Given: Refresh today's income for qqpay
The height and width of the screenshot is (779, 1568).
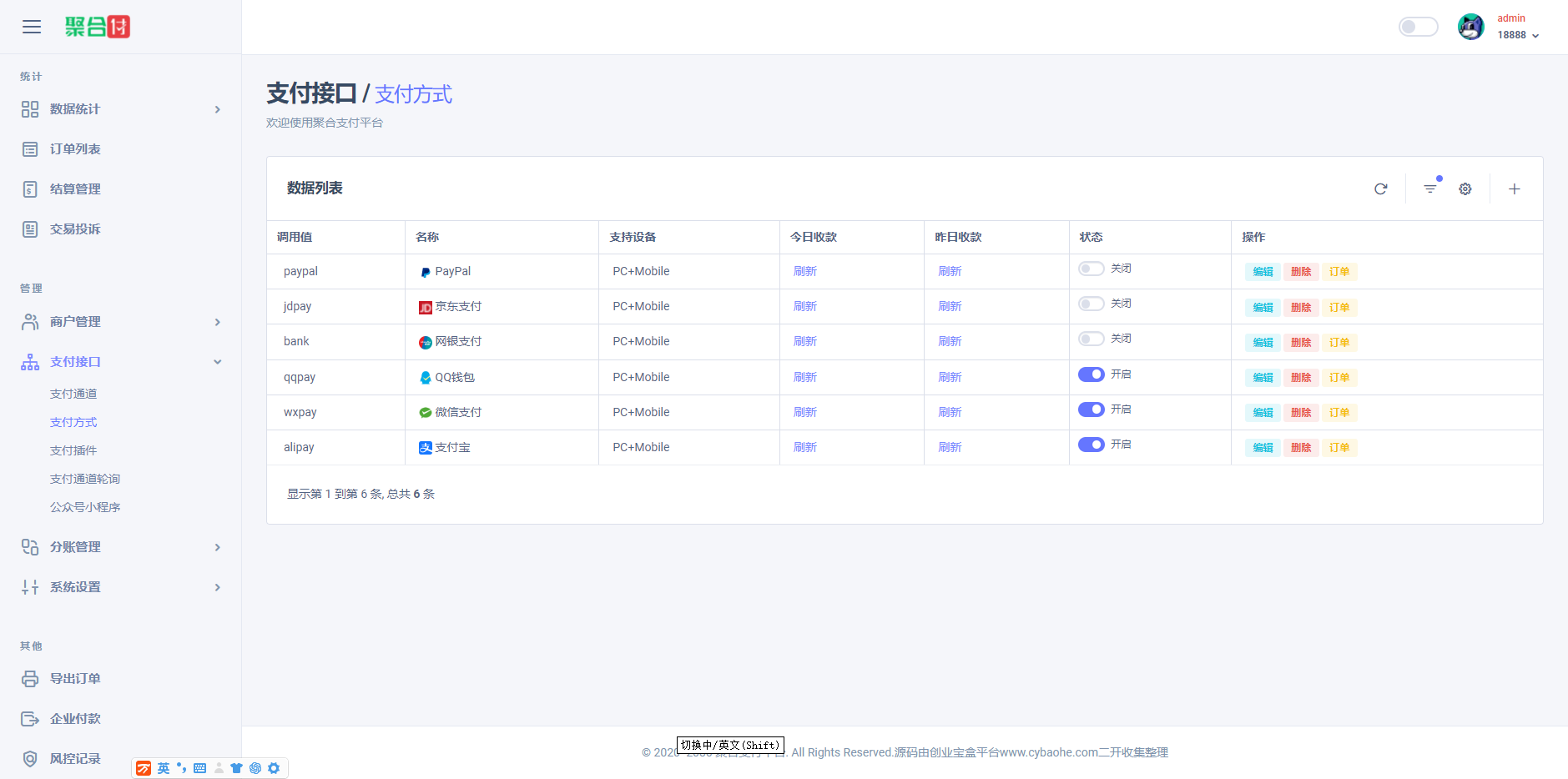Looking at the screenshot, I should pos(804,378).
